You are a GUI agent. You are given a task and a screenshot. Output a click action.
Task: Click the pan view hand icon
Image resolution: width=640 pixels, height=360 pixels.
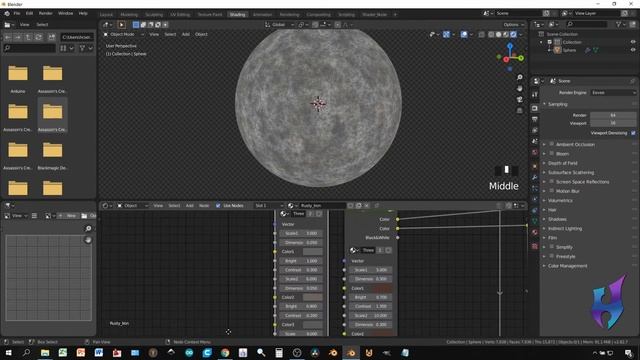(x=520, y=88)
